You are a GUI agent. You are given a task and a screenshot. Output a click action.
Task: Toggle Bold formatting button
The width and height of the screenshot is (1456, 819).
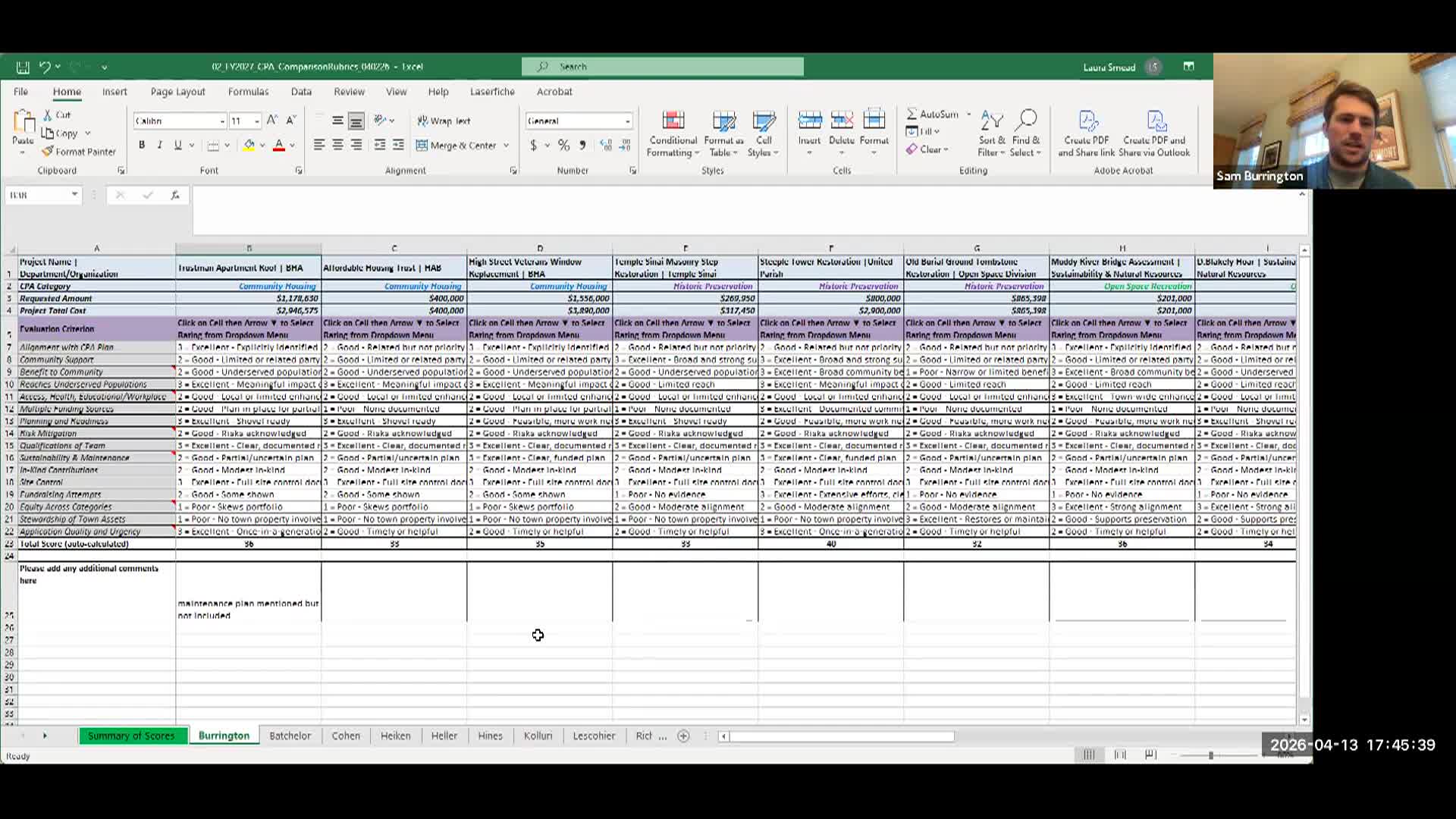(142, 146)
